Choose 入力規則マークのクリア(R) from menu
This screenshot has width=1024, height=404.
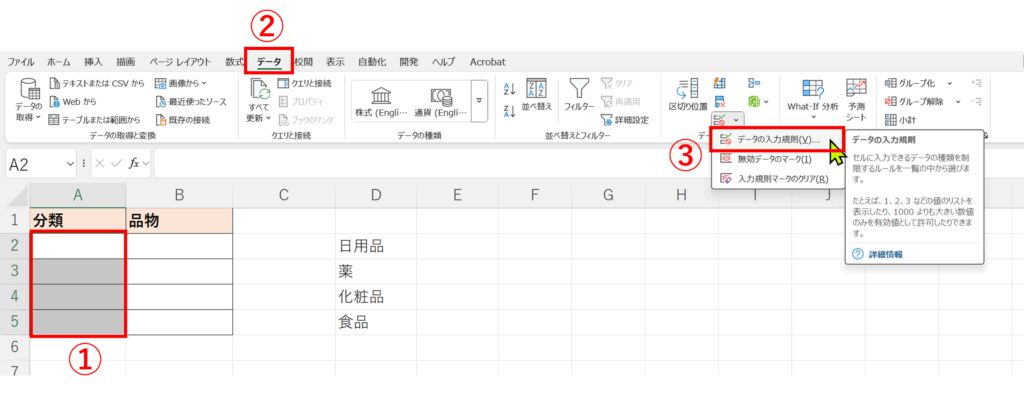[x=782, y=179]
